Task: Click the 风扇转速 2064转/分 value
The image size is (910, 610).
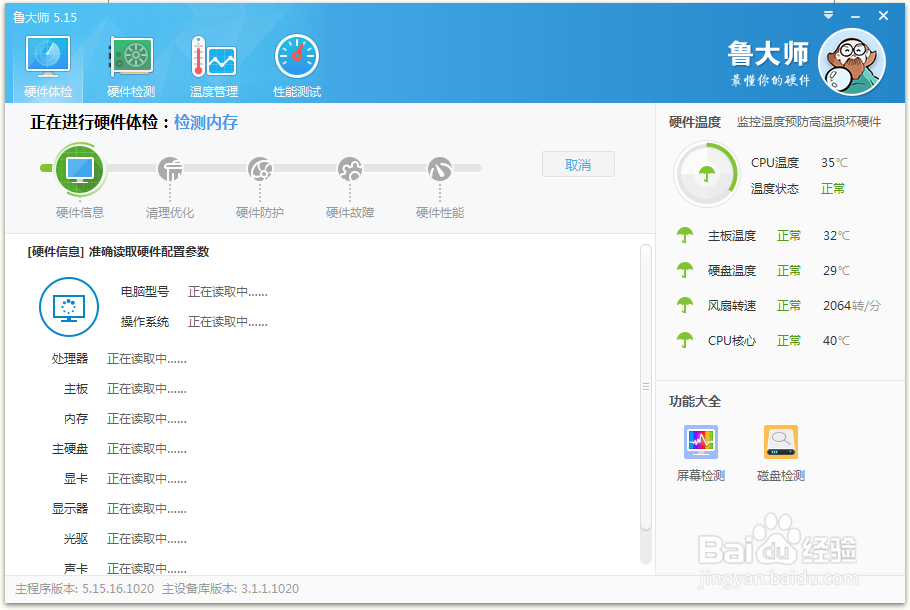Action: pos(851,305)
